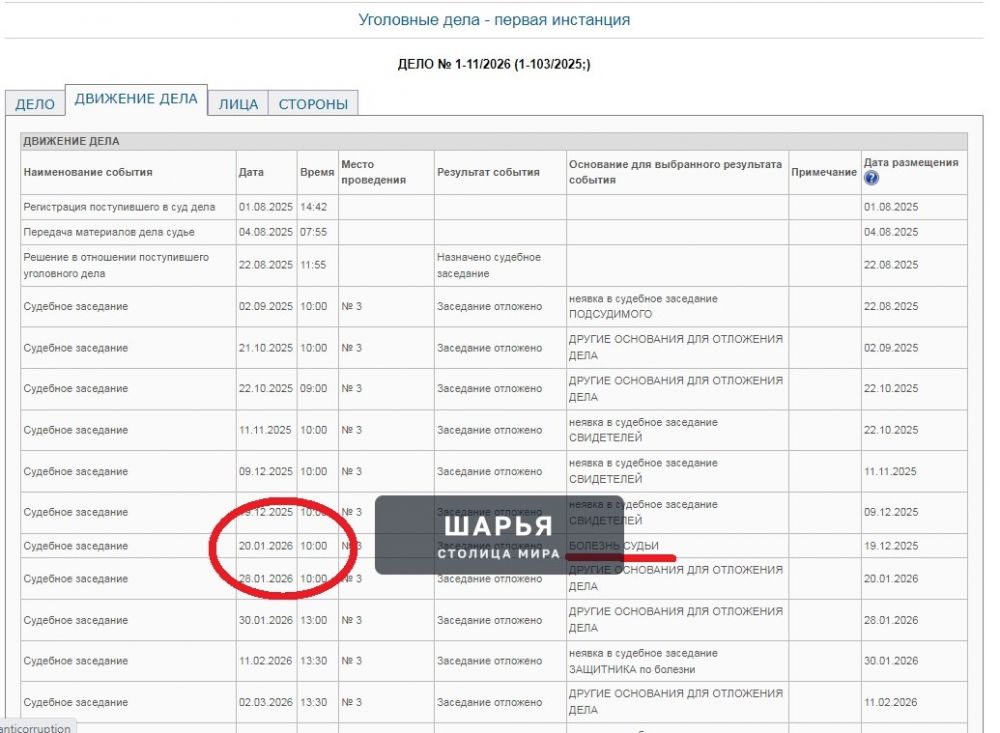Viewport: 1000px width, 733px height.
Task: Click "№ 3" in the 11.11.2025 hearing row
Action: coord(351,431)
